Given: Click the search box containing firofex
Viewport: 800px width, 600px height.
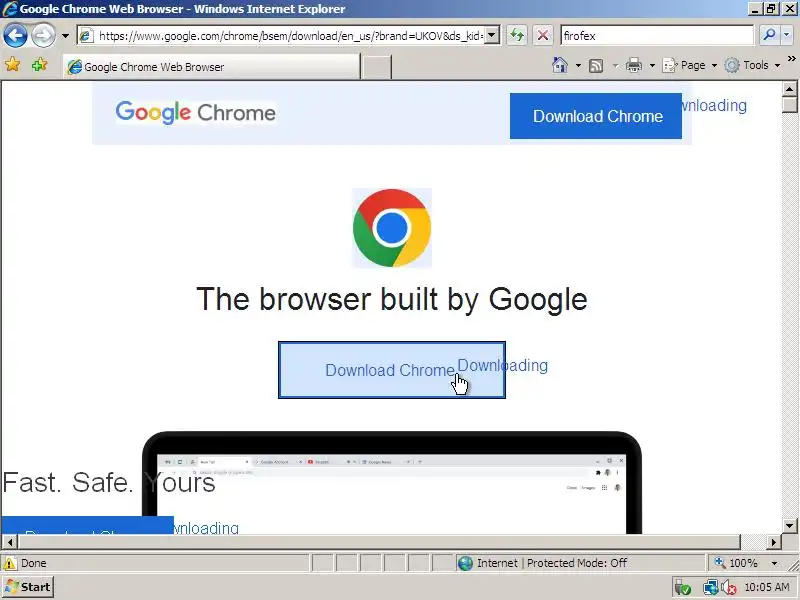Looking at the screenshot, I should (x=657, y=36).
